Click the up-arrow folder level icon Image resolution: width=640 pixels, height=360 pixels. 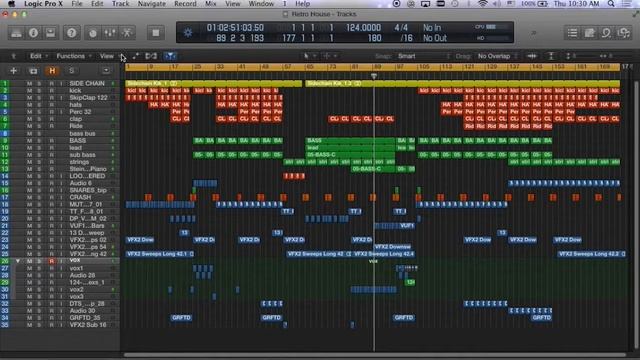tap(13, 56)
